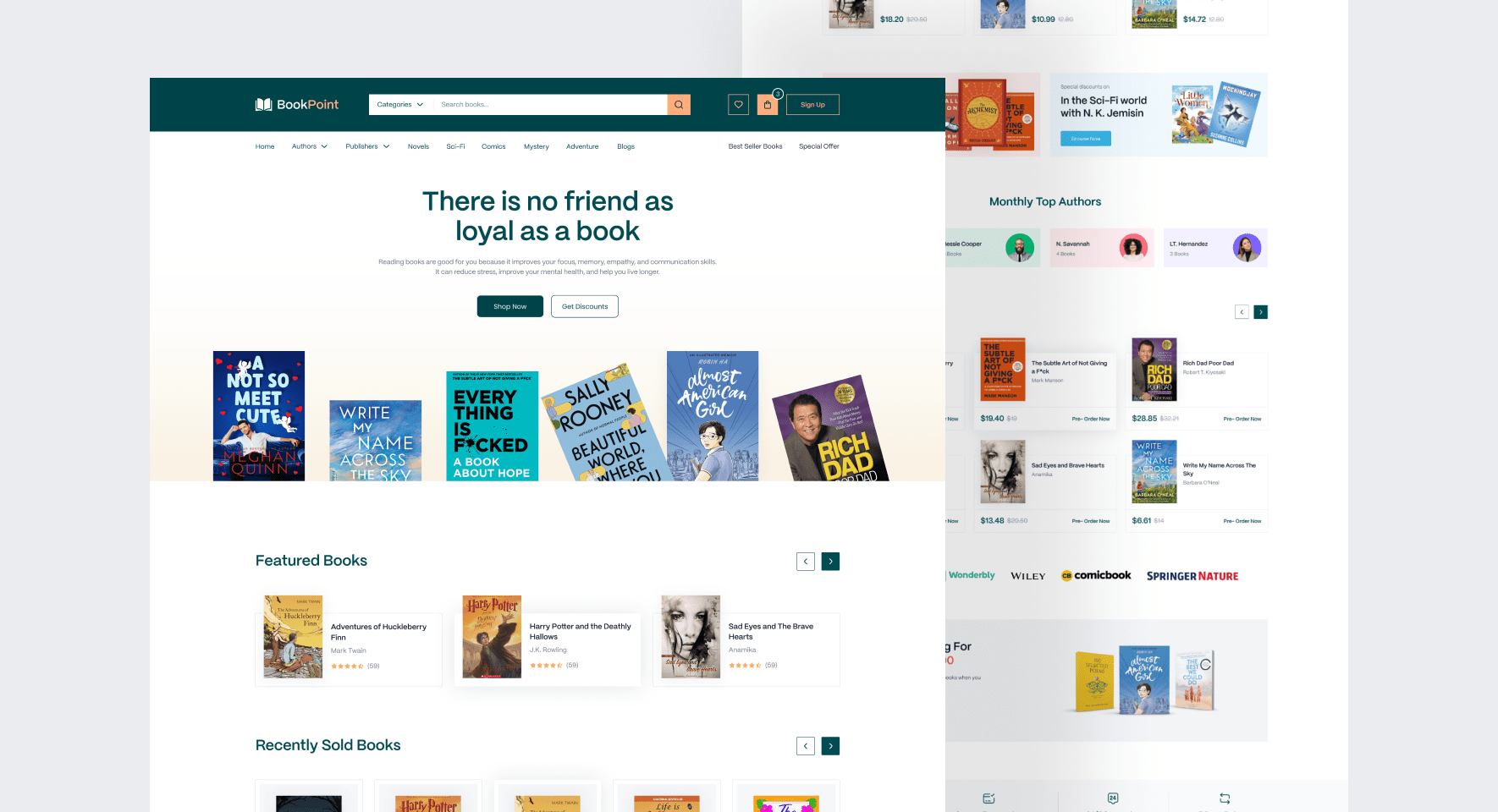
Task: Click the cart item count badge
Action: click(778, 94)
